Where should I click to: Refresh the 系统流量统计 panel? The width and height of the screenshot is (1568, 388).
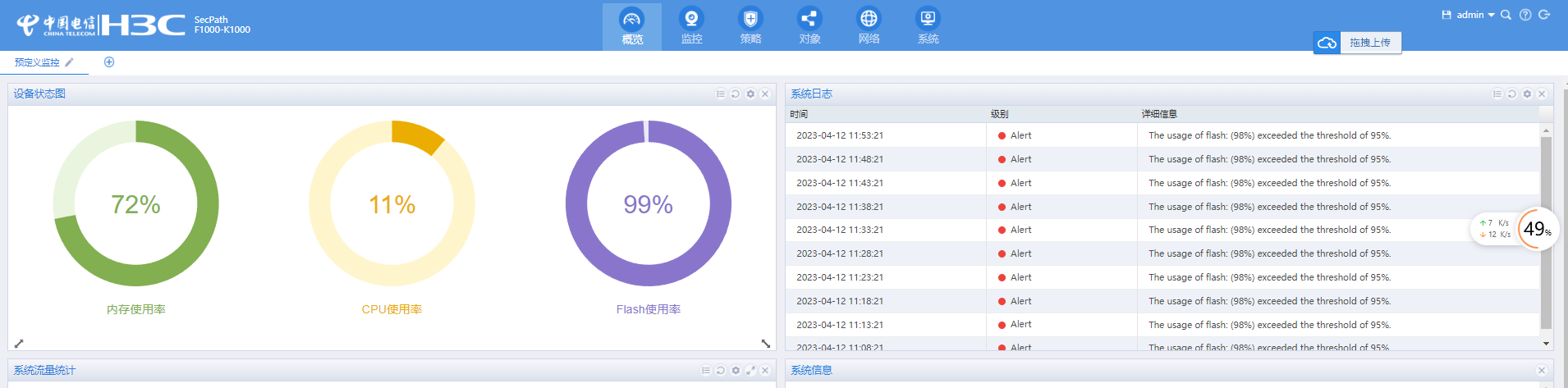721,371
